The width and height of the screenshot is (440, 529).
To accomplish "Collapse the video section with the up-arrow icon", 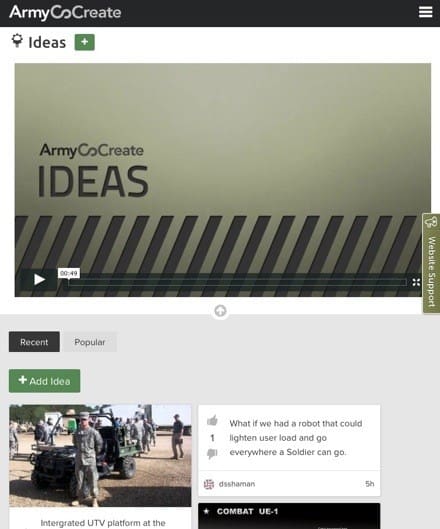I will pos(220,311).
